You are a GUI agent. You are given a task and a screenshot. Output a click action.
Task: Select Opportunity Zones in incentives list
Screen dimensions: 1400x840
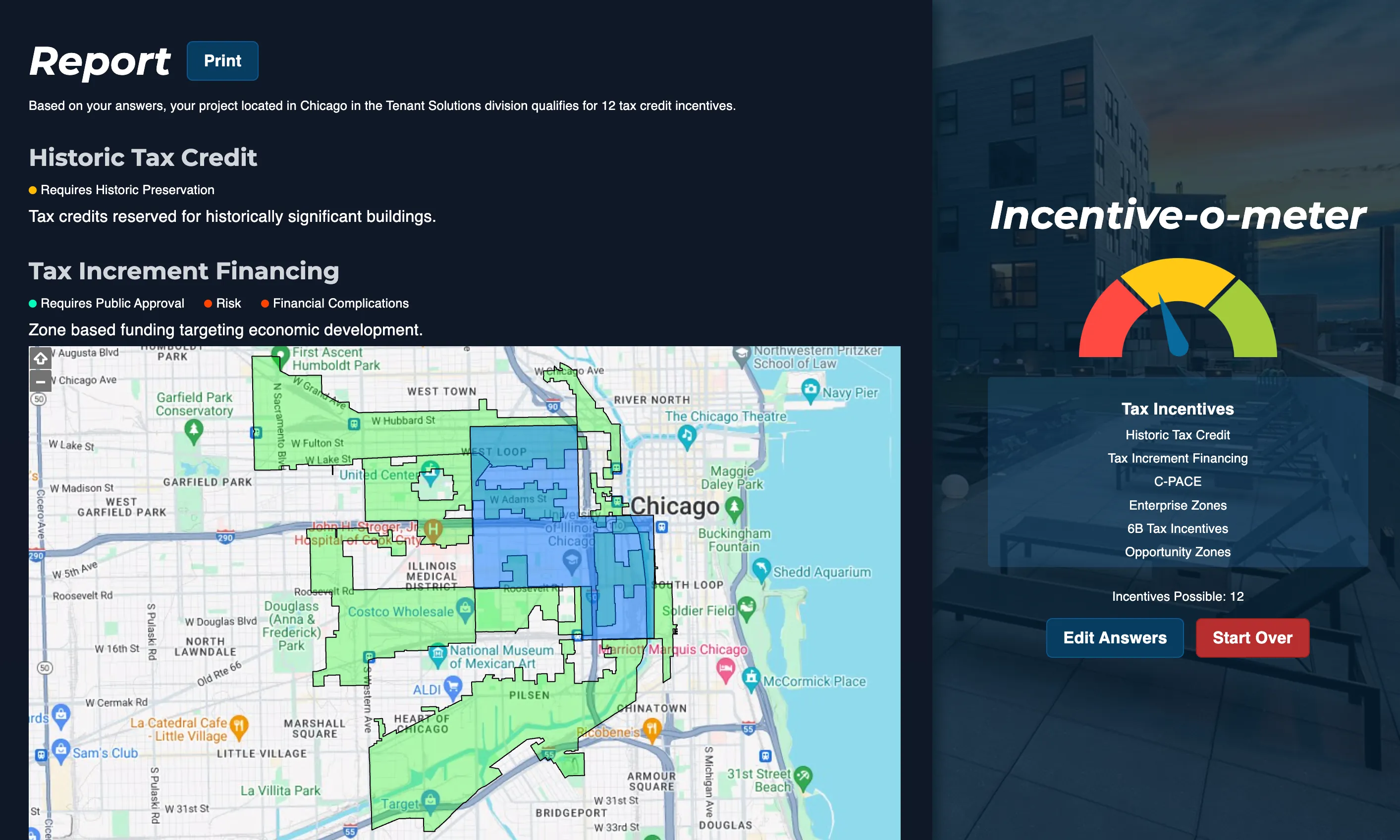point(1177,551)
